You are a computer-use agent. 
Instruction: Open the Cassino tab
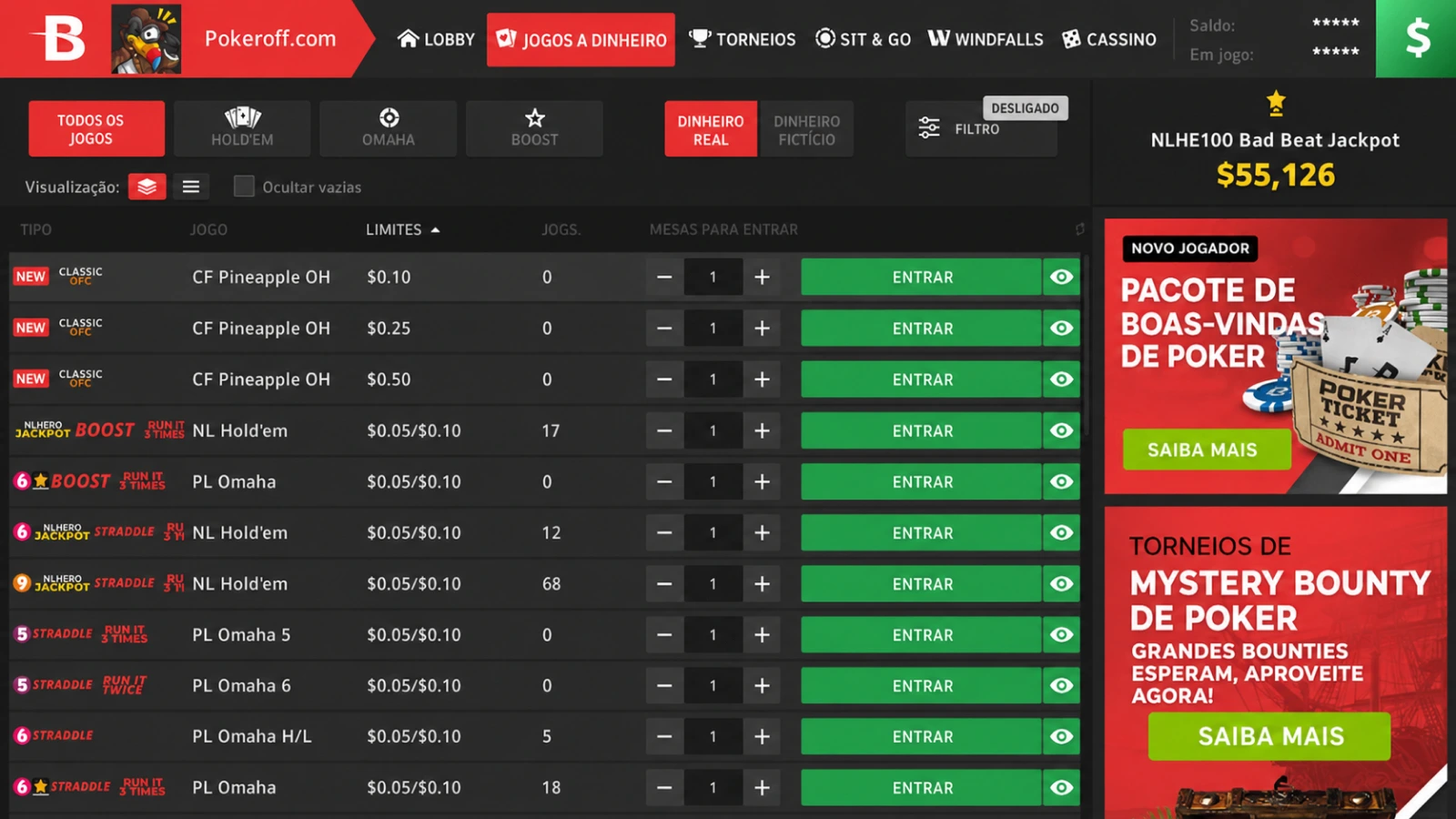tap(1109, 39)
